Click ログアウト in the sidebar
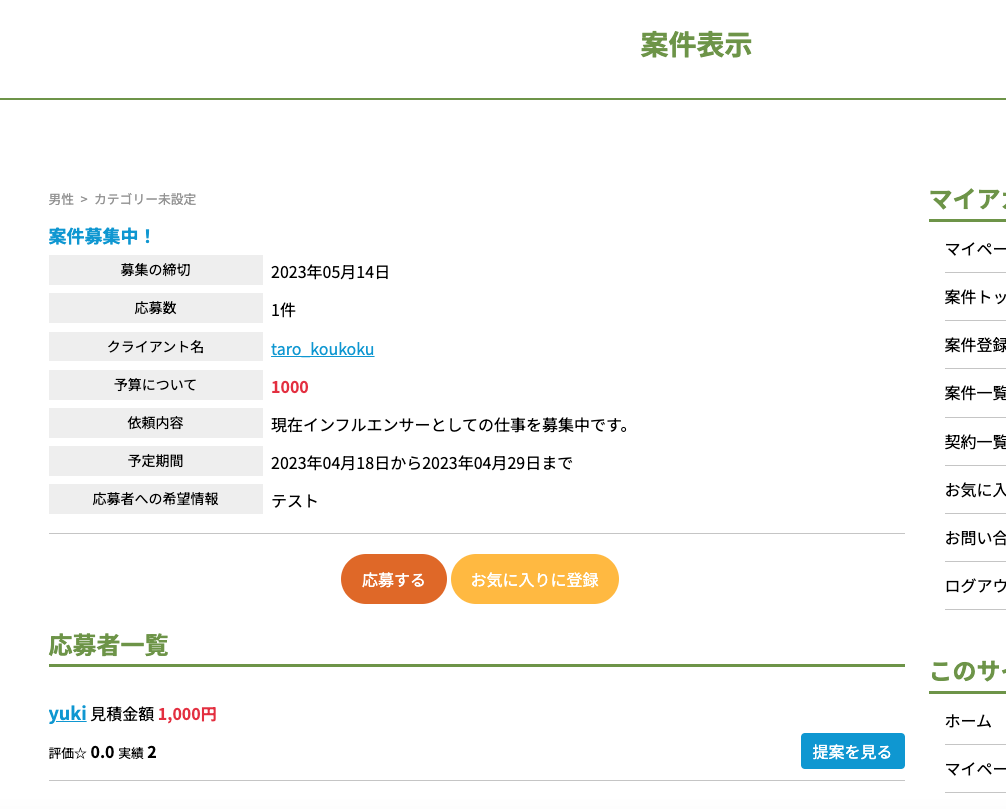 [975, 586]
